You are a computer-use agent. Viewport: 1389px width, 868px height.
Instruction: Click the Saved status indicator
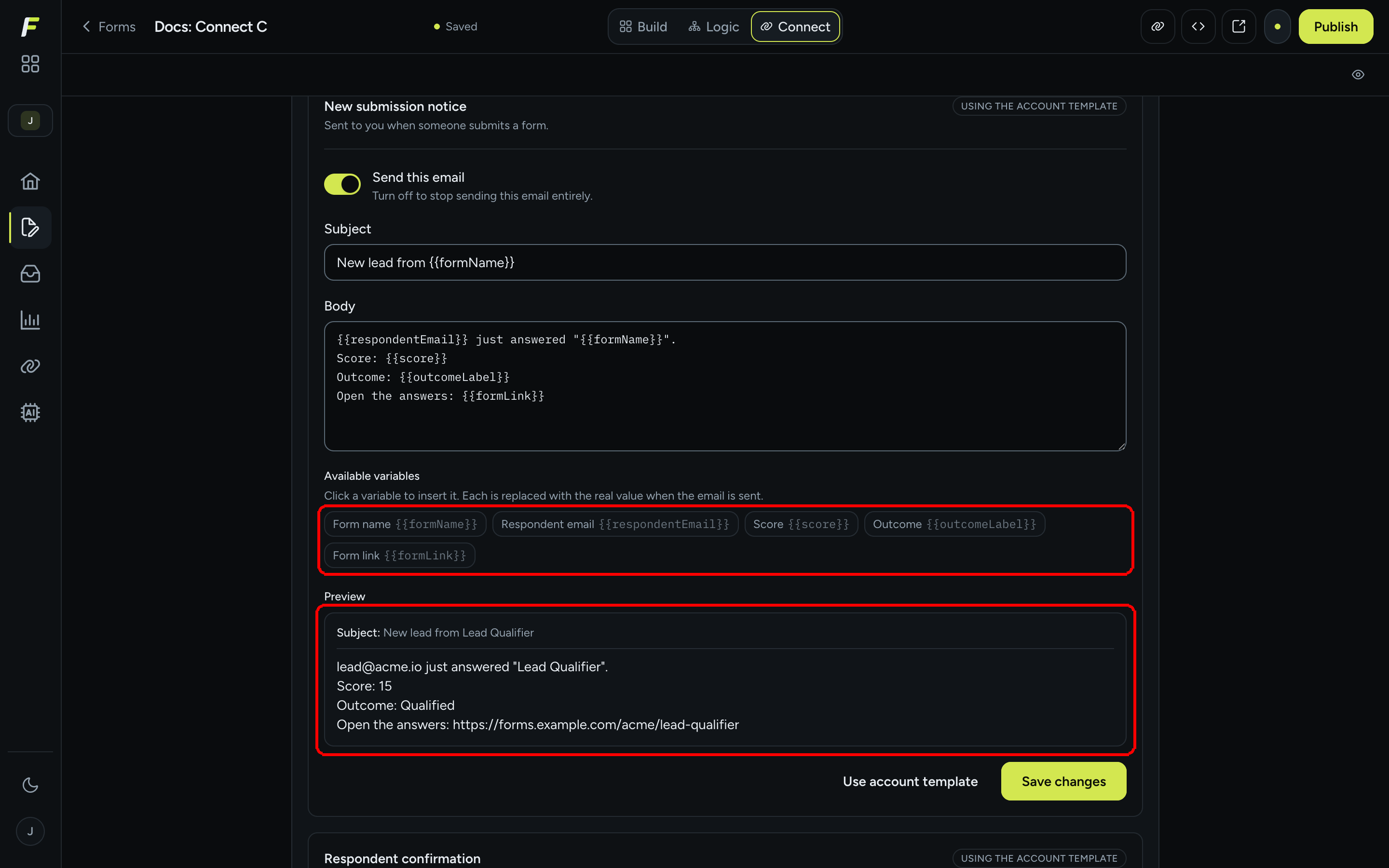(456, 27)
